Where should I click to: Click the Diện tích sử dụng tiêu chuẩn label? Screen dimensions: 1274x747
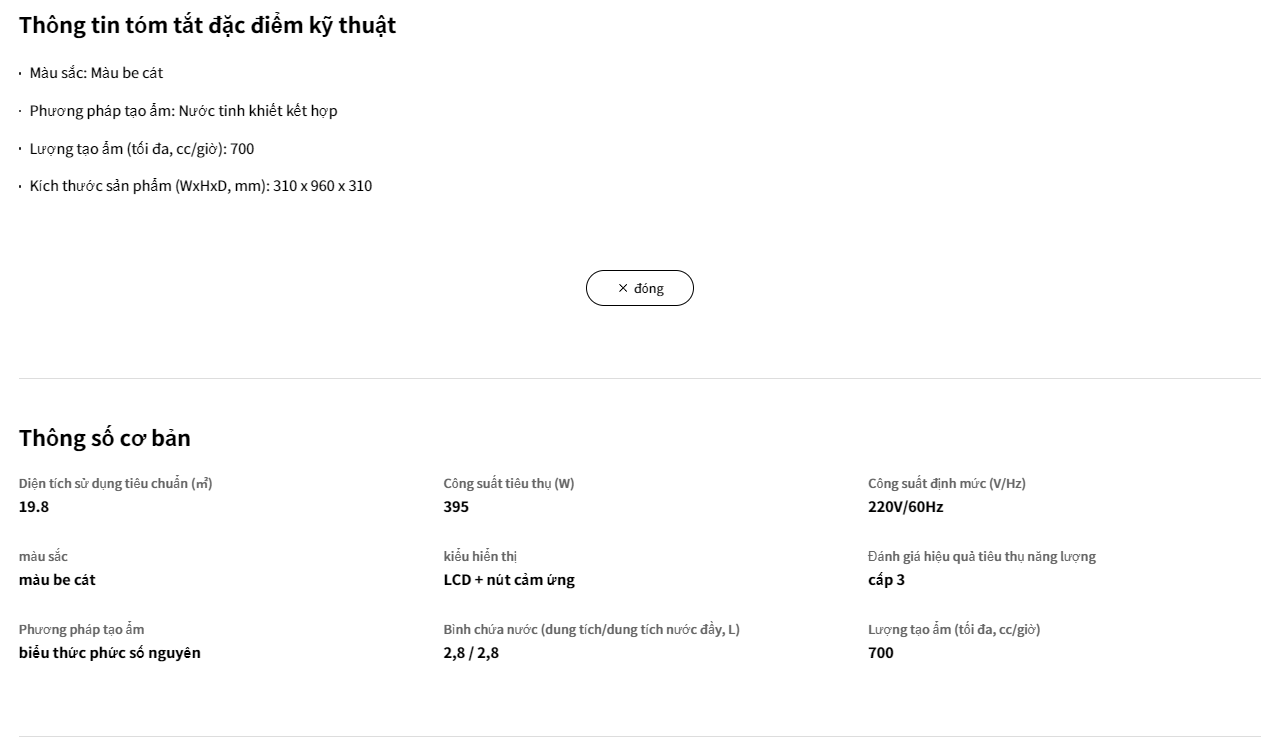[x=115, y=484]
